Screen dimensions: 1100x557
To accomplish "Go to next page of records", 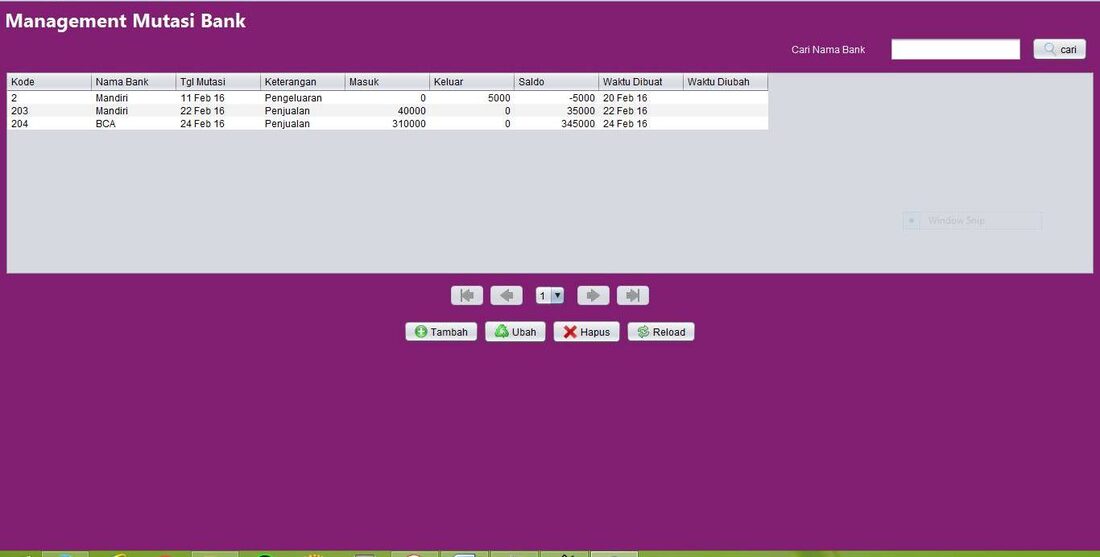I will coord(593,295).
